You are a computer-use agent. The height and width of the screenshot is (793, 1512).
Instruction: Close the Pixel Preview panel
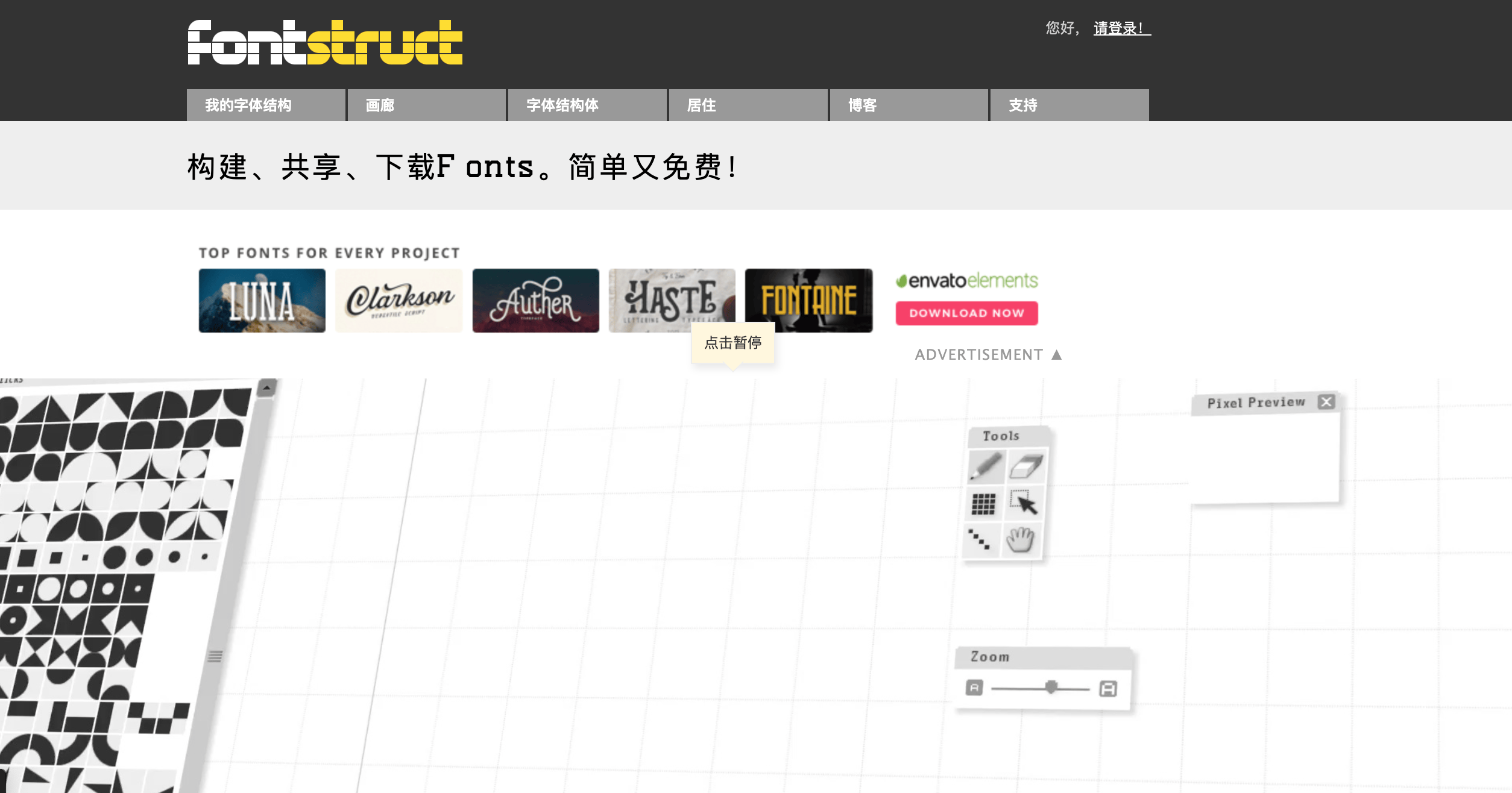(x=1326, y=402)
